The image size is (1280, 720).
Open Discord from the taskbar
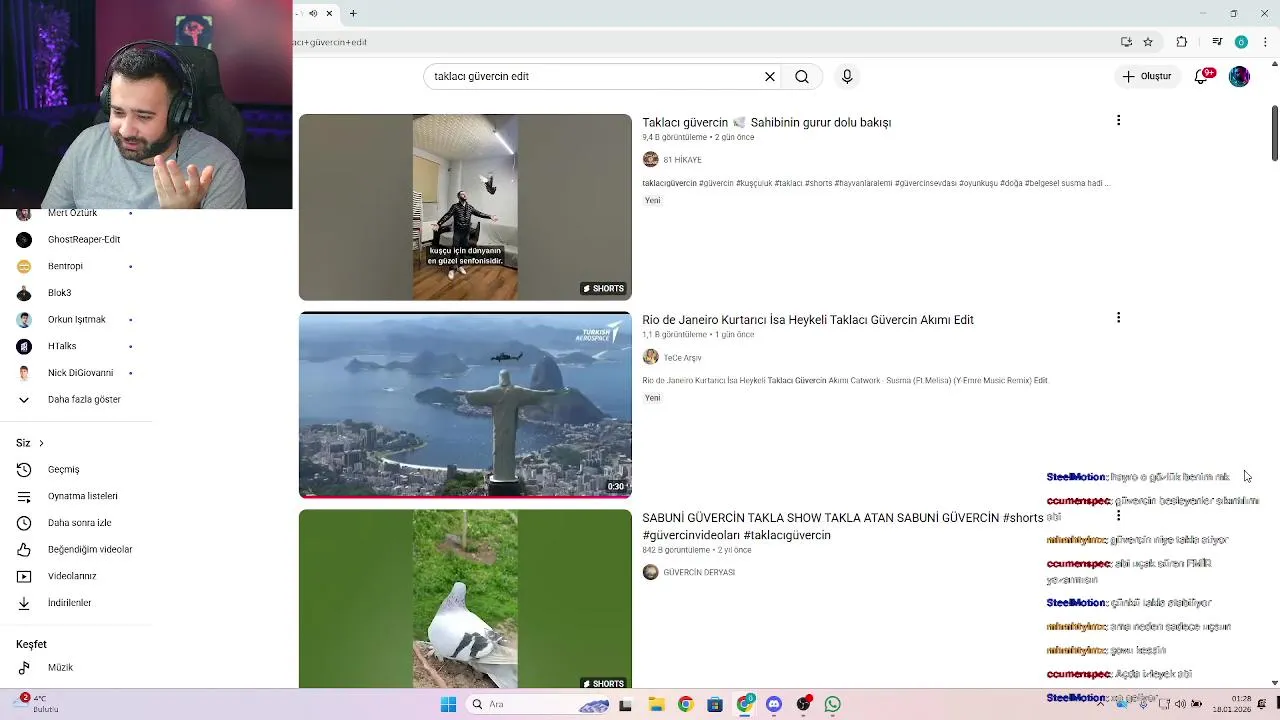(x=774, y=704)
